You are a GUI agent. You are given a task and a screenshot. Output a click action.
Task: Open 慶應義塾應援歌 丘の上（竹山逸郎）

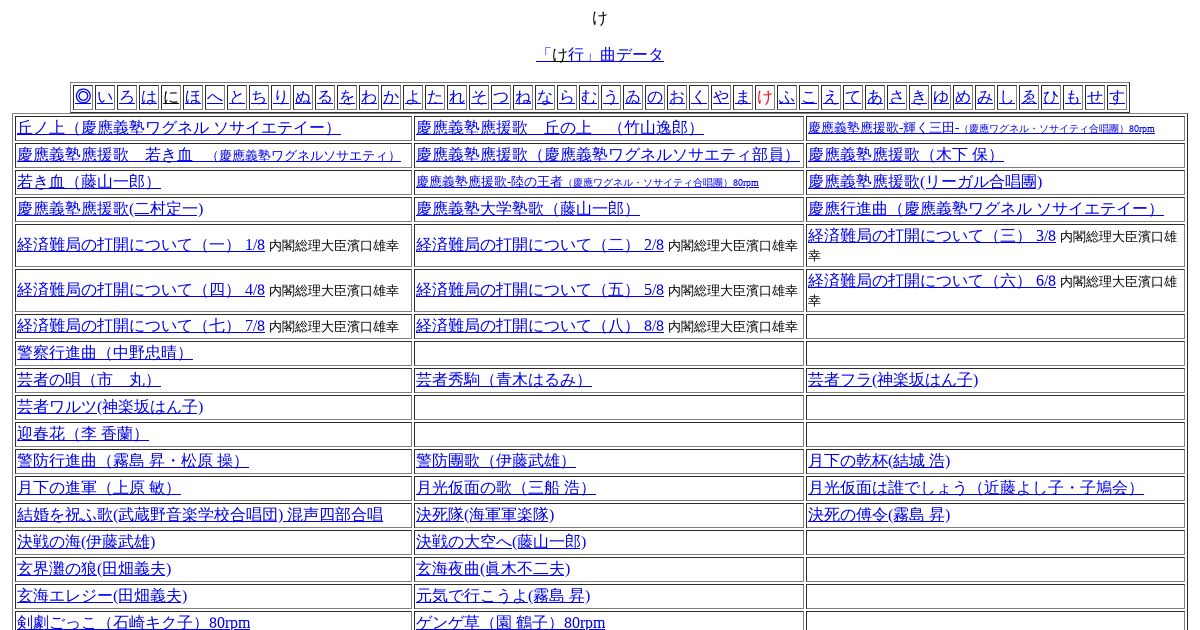(x=559, y=128)
